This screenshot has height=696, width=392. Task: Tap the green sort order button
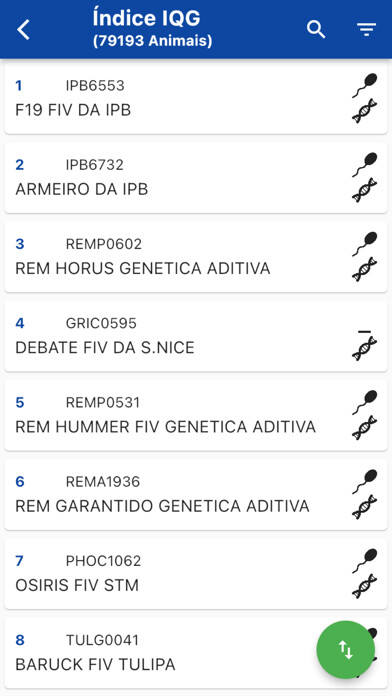(345, 650)
